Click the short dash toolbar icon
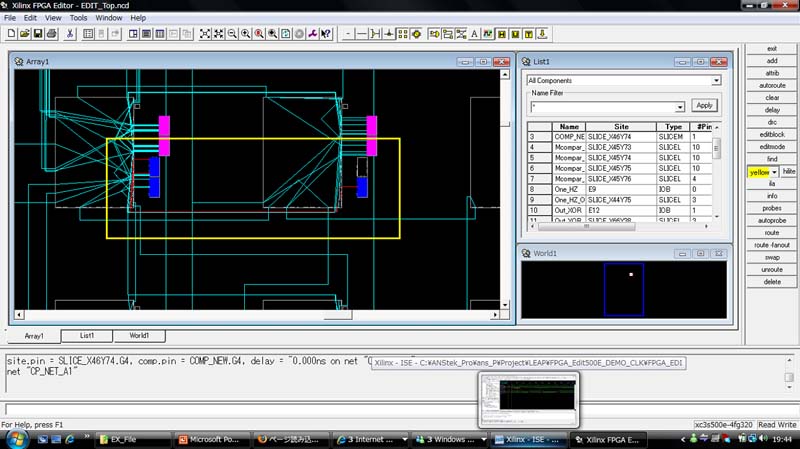This screenshot has width=800, height=449. pyautogui.click(x=348, y=34)
